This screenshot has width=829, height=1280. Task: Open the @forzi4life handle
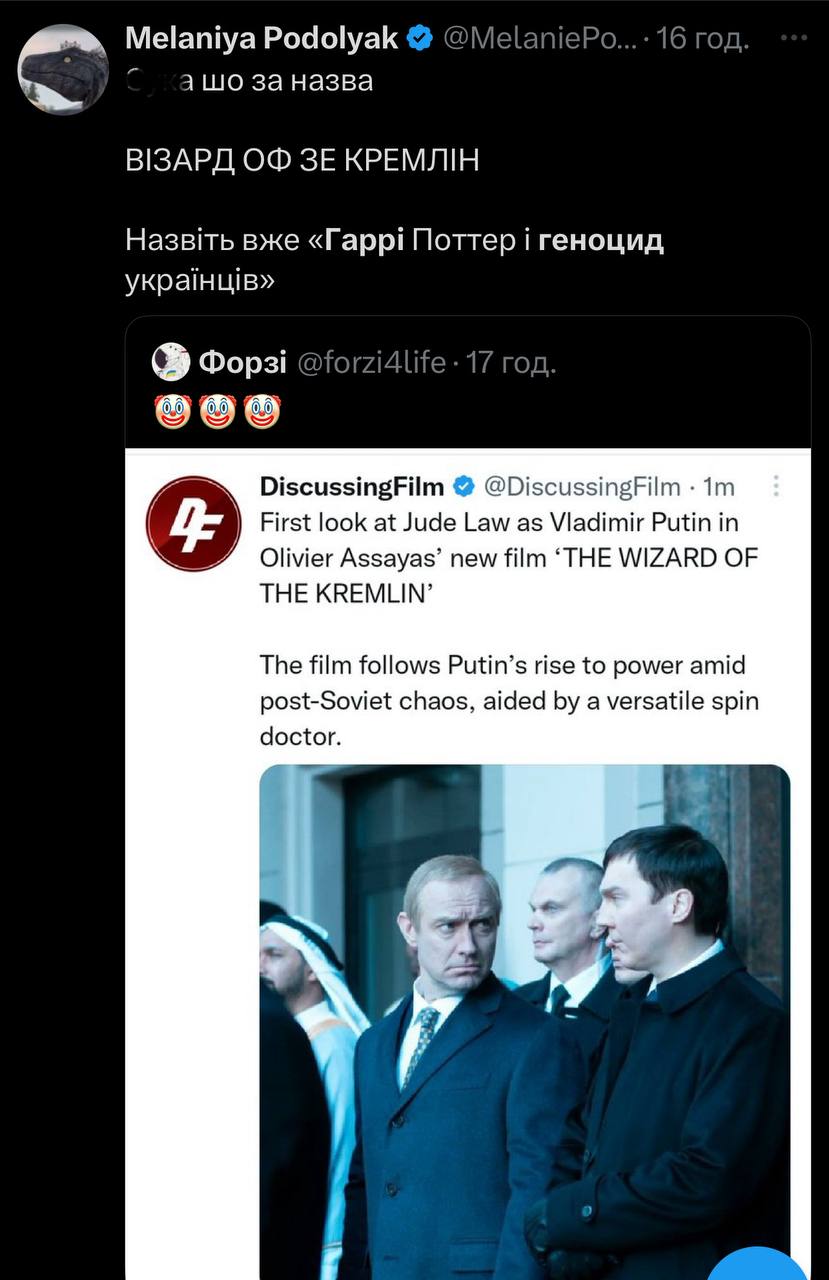pos(371,362)
